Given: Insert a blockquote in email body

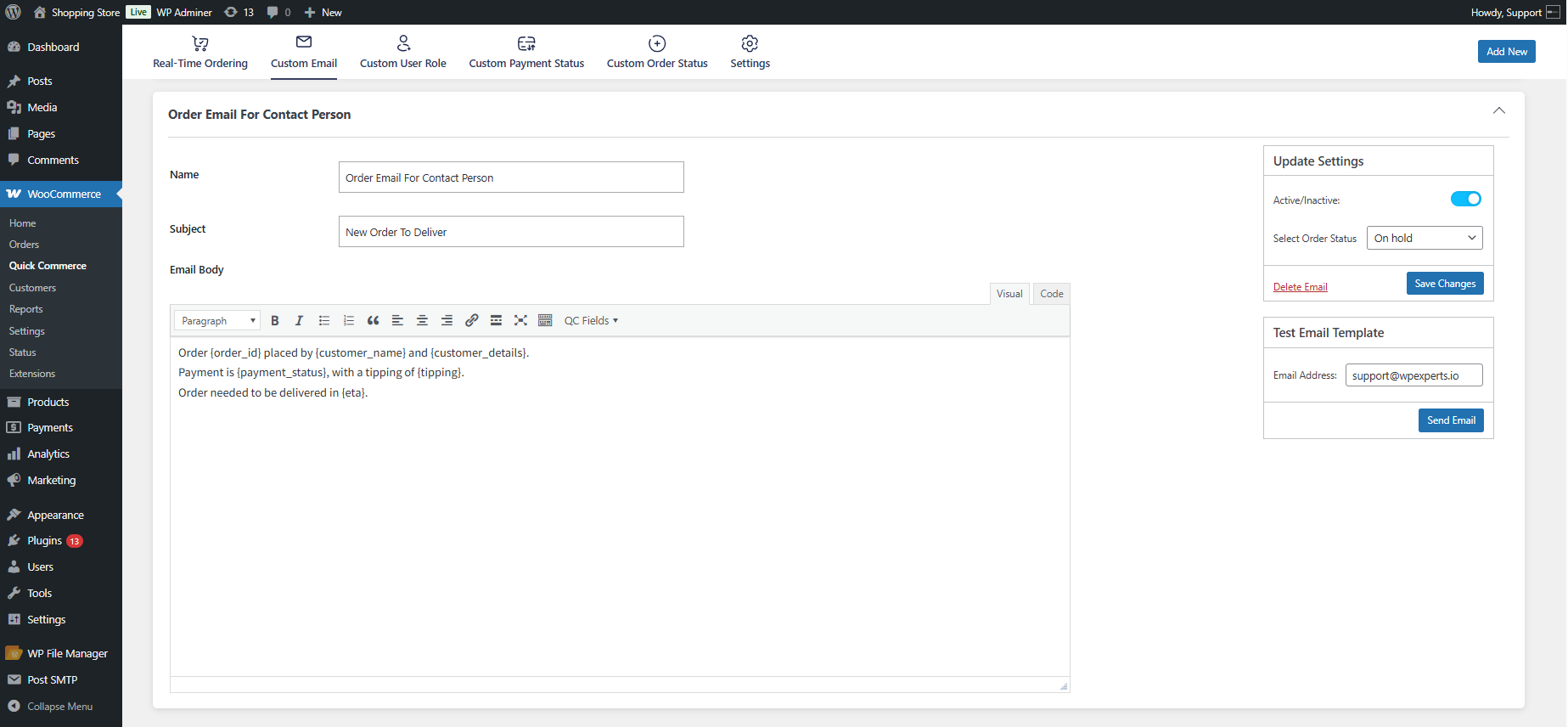Looking at the screenshot, I should [373, 321].
